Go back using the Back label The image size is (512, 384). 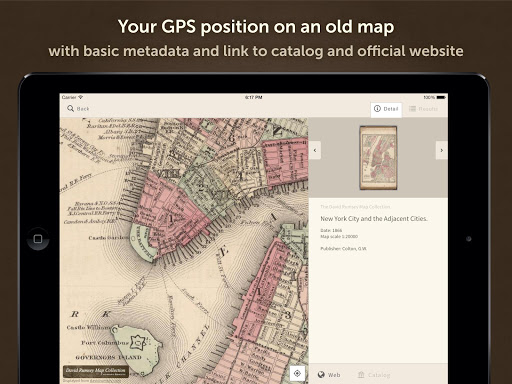83,109
